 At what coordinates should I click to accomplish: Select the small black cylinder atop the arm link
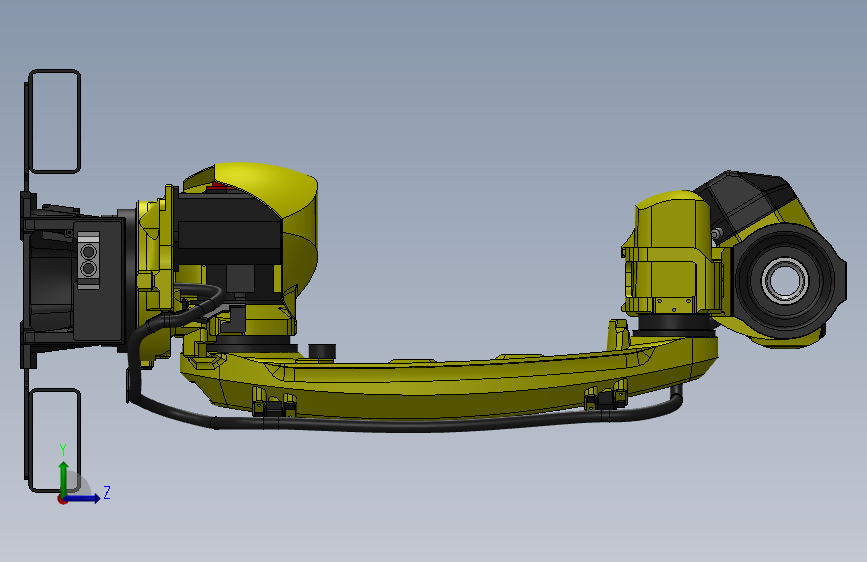pyautogui.click(x=322, y=352)
